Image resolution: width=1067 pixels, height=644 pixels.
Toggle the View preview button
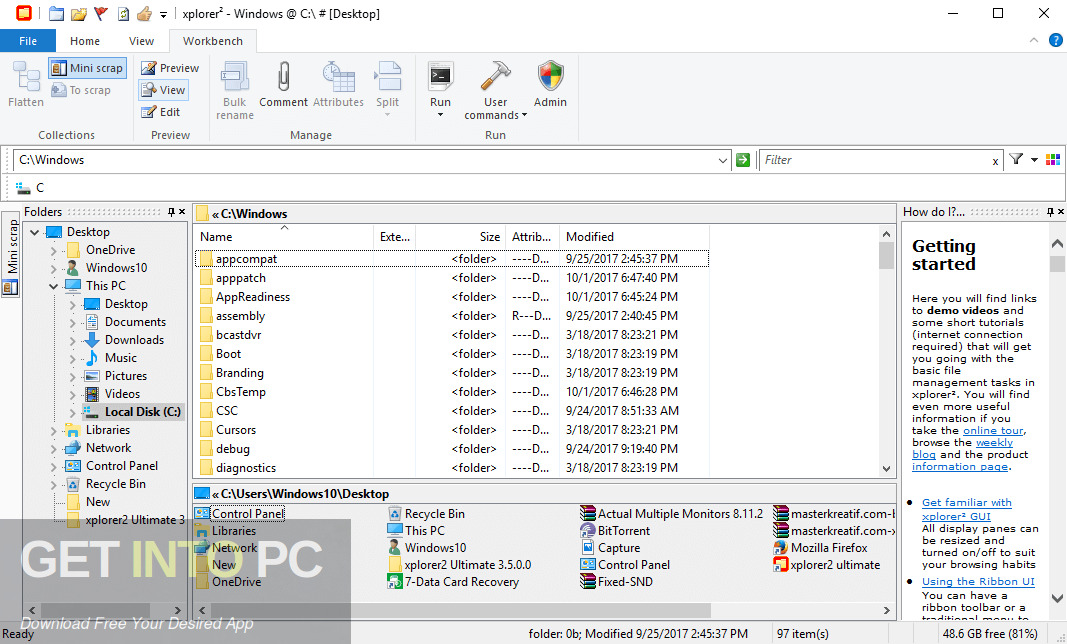[x=163, y=90]
